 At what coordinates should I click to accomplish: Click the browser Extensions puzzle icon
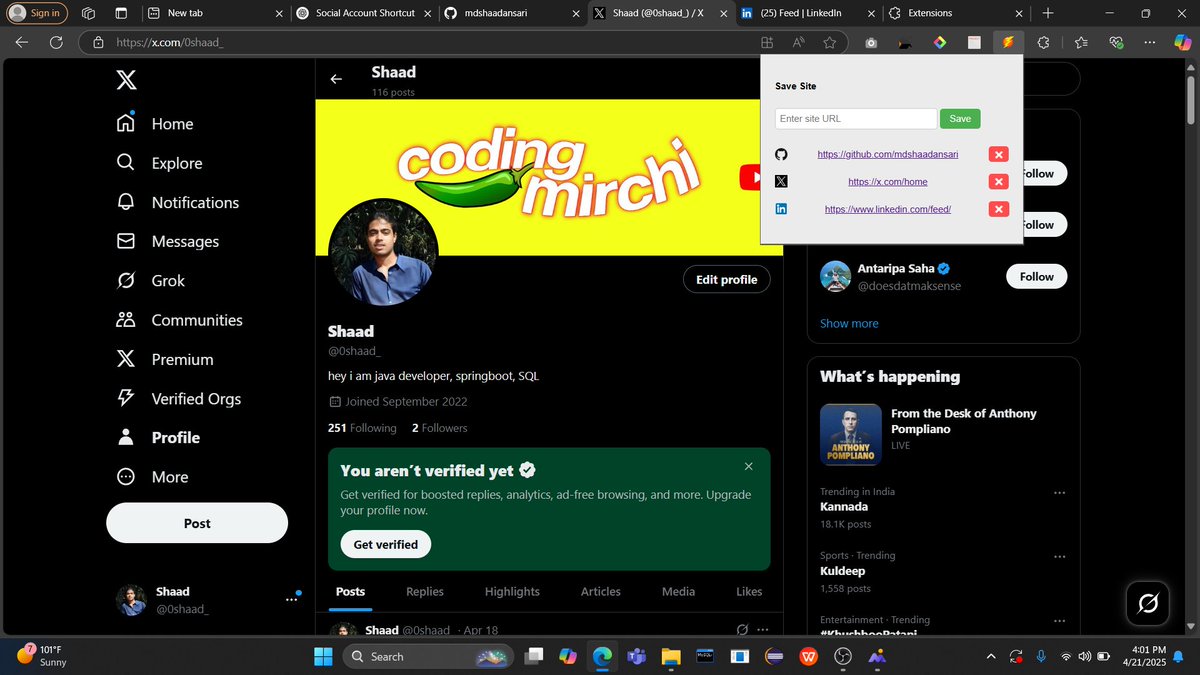coord(1044,42)
